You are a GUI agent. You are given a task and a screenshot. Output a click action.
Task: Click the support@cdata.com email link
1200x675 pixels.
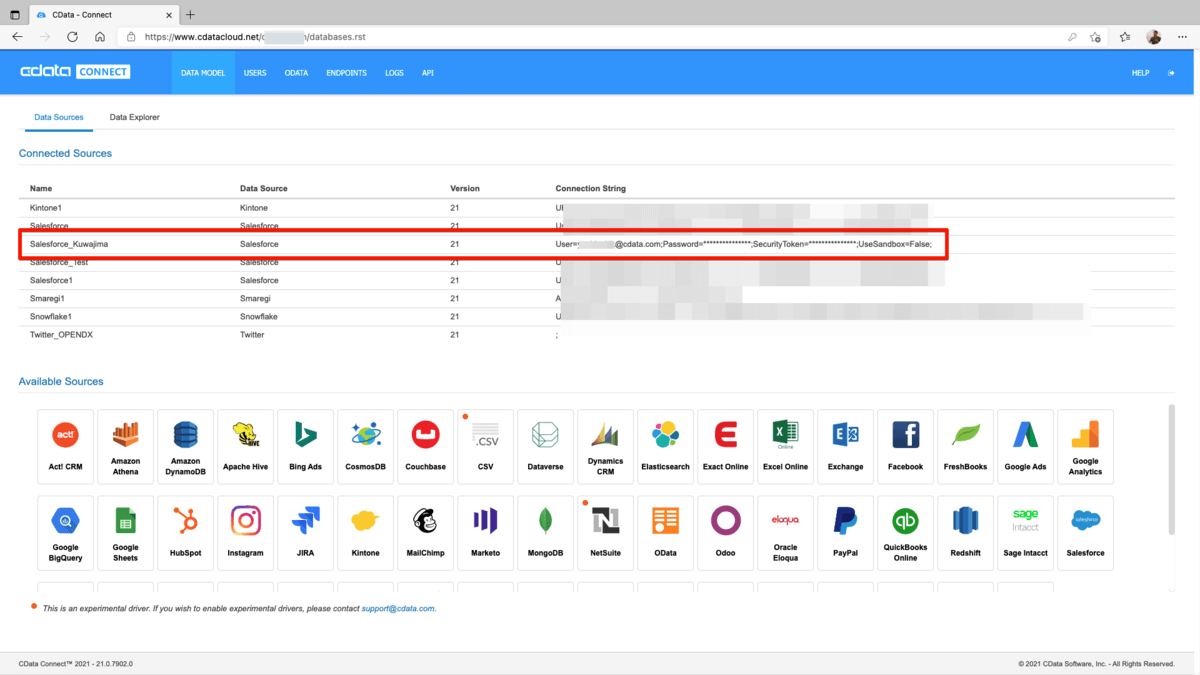(398, 608)
